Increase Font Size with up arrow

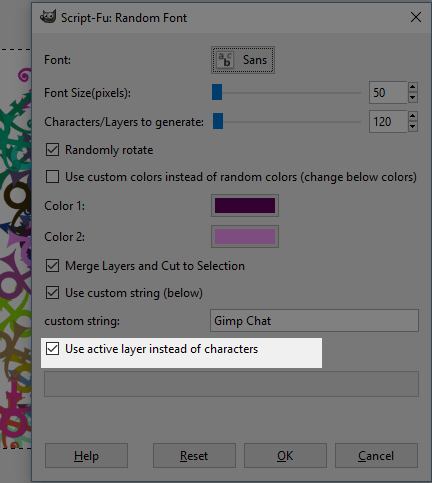413,87
